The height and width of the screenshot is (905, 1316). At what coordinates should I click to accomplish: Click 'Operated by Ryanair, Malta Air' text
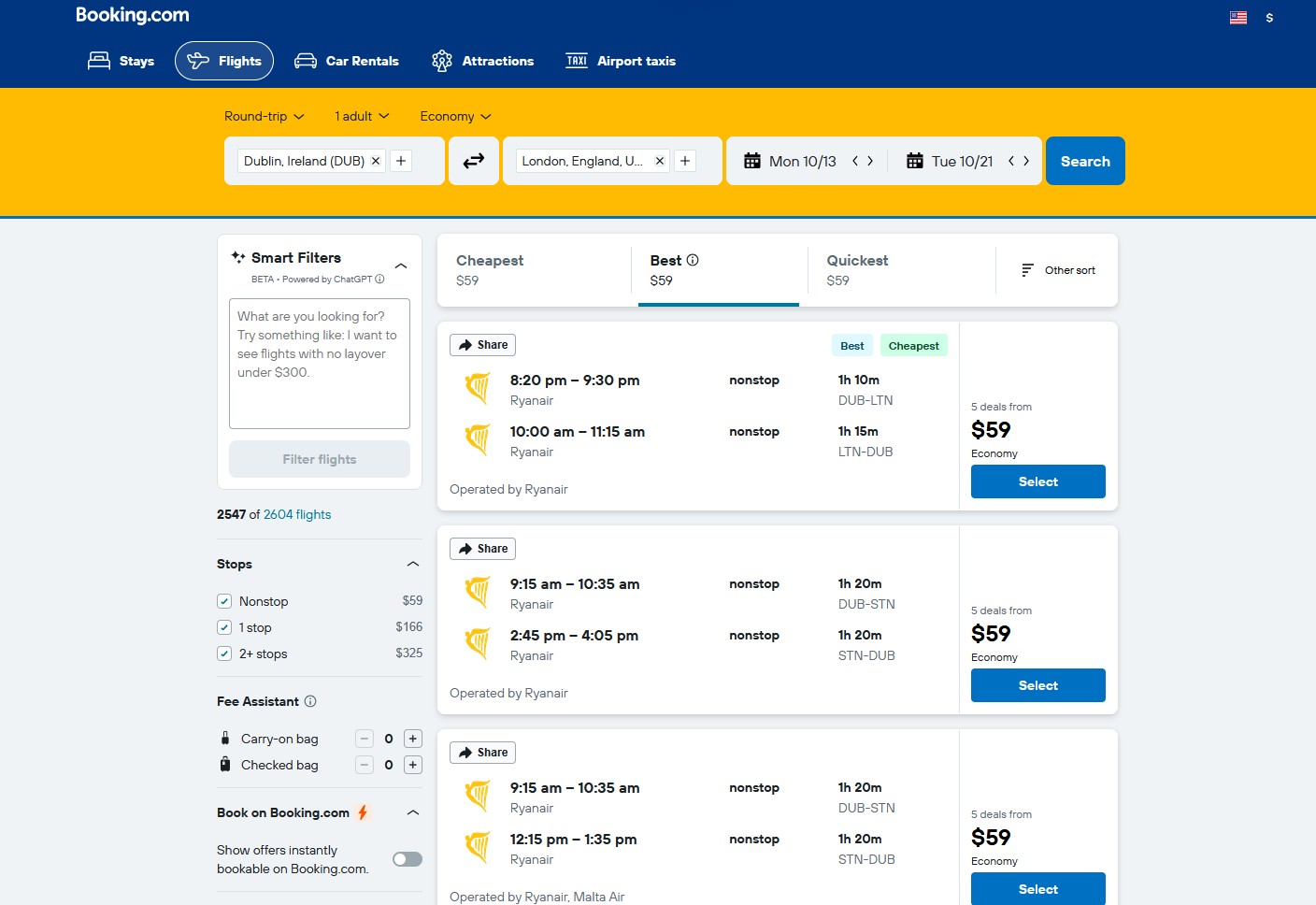(537, 897)
